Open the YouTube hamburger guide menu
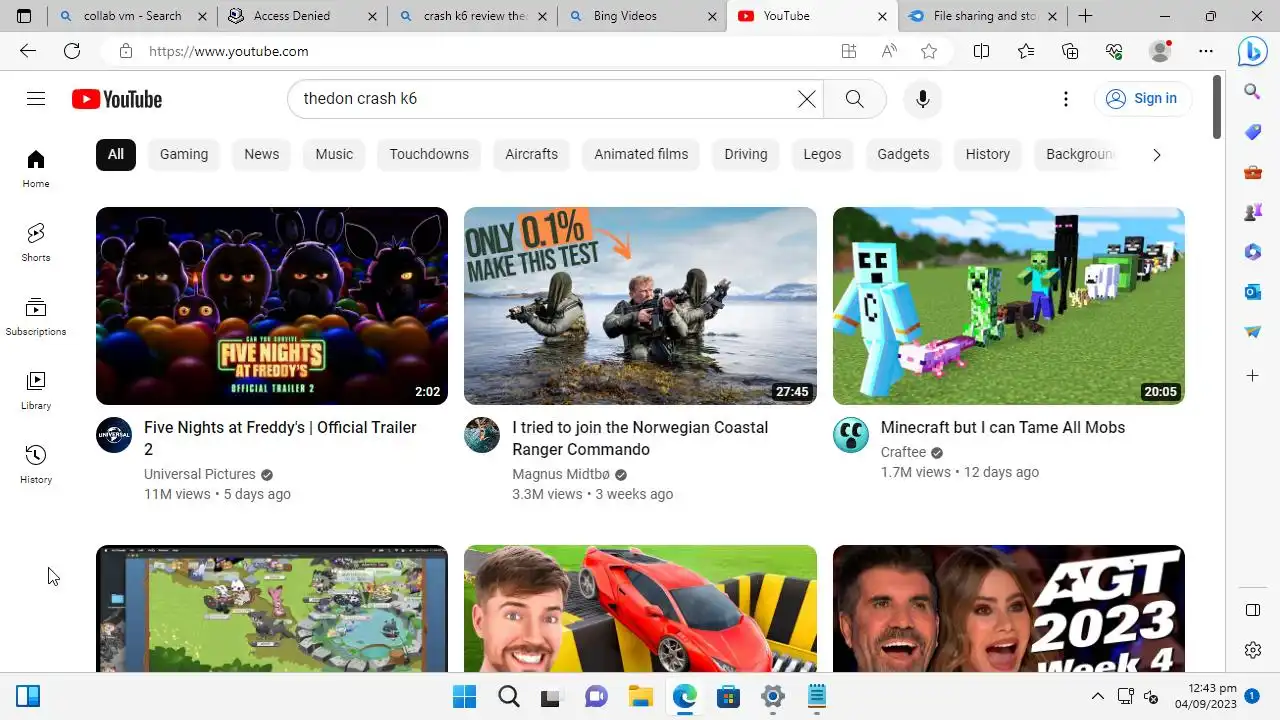The height and width of the screenshot is (720, 1280). point(36,98)
